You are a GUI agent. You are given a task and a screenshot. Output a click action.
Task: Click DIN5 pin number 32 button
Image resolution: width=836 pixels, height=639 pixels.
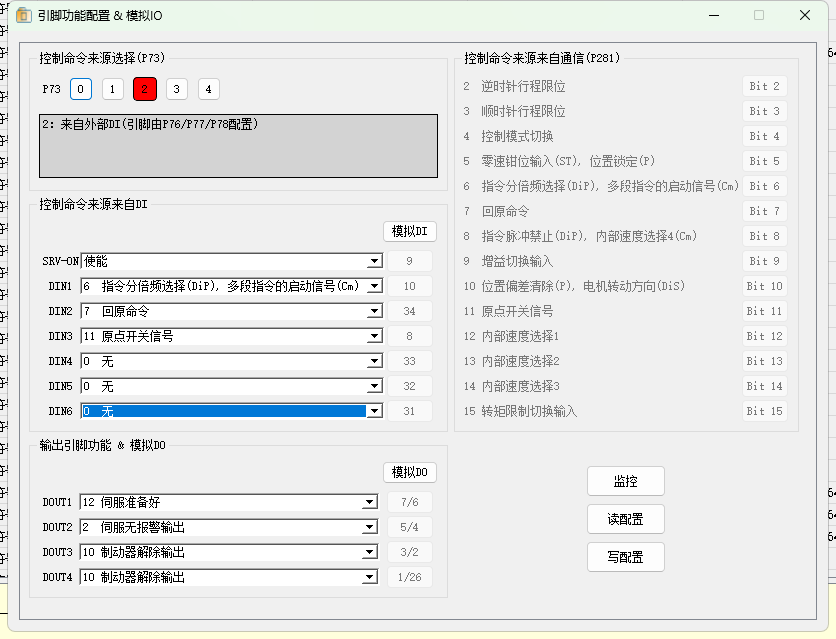point(409,386)
